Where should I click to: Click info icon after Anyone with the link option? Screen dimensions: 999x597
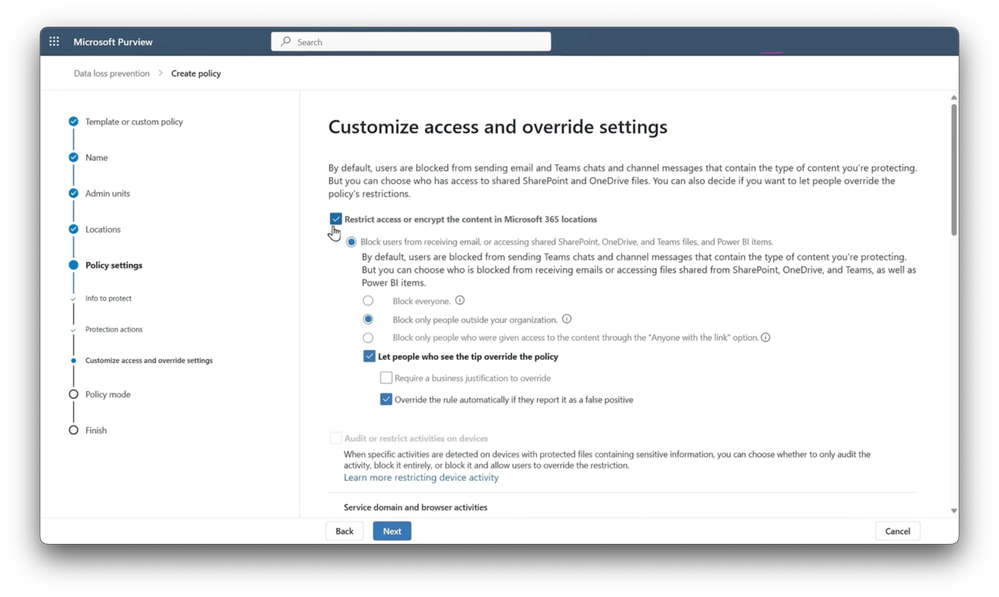(x=766, y=337)
